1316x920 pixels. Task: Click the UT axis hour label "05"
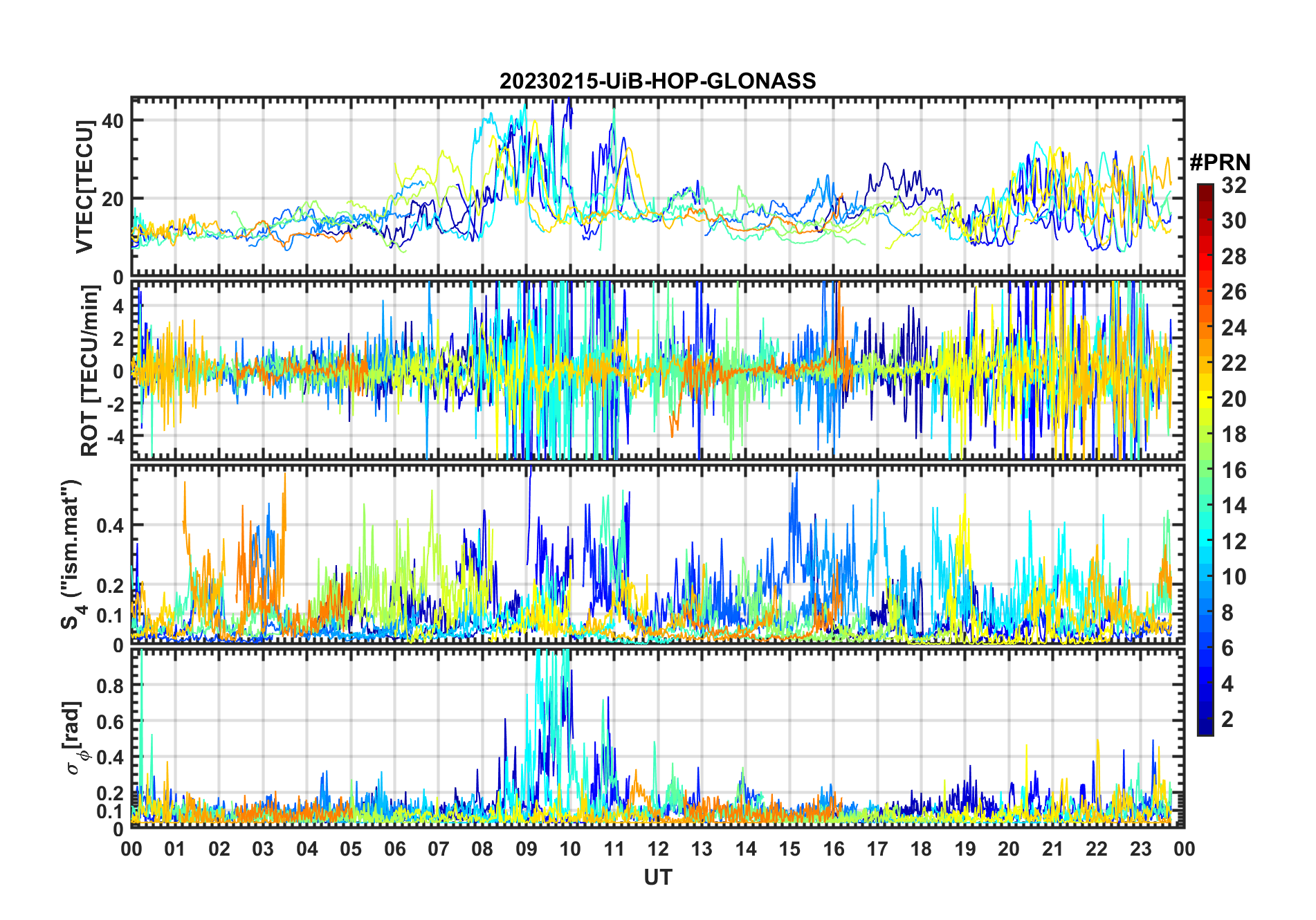(x=351, y=849)
